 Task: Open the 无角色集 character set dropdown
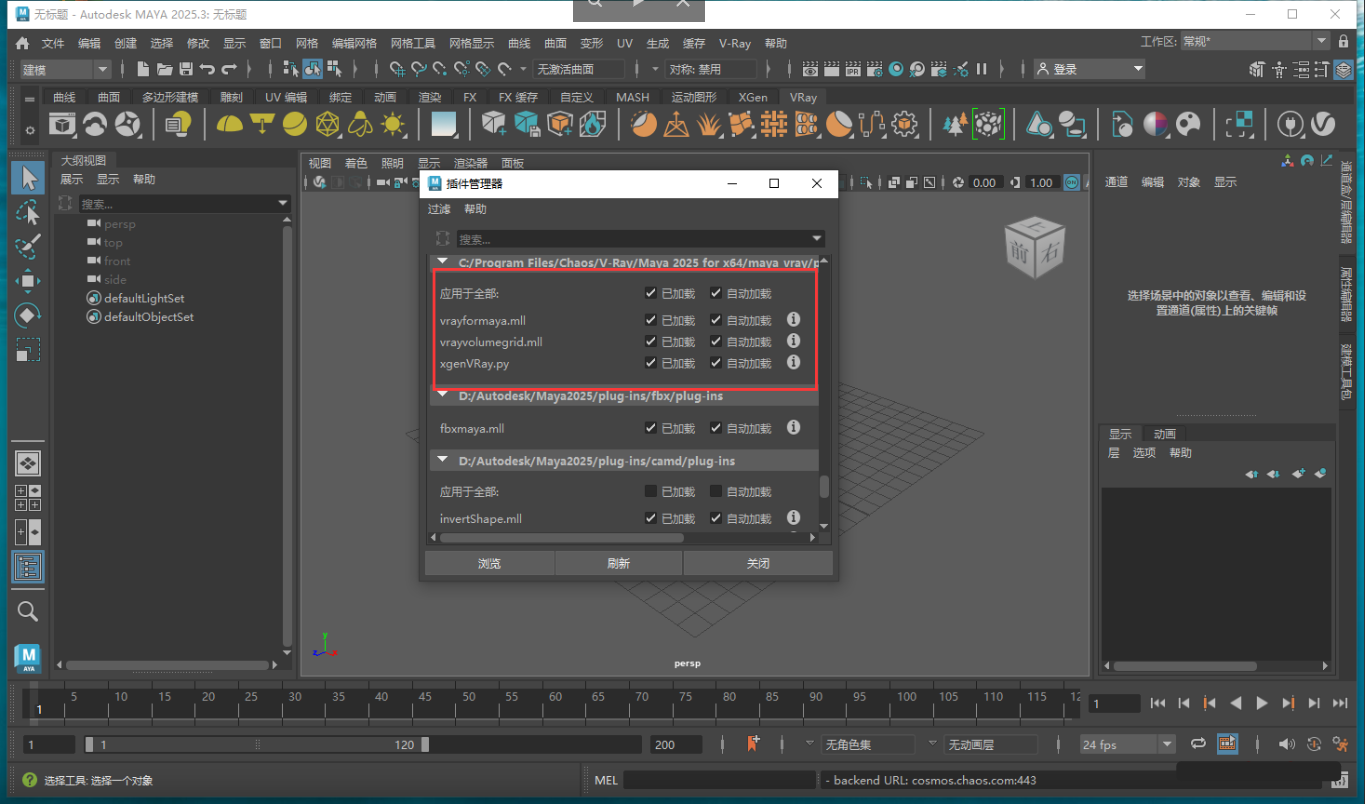(x=867, y=745)
